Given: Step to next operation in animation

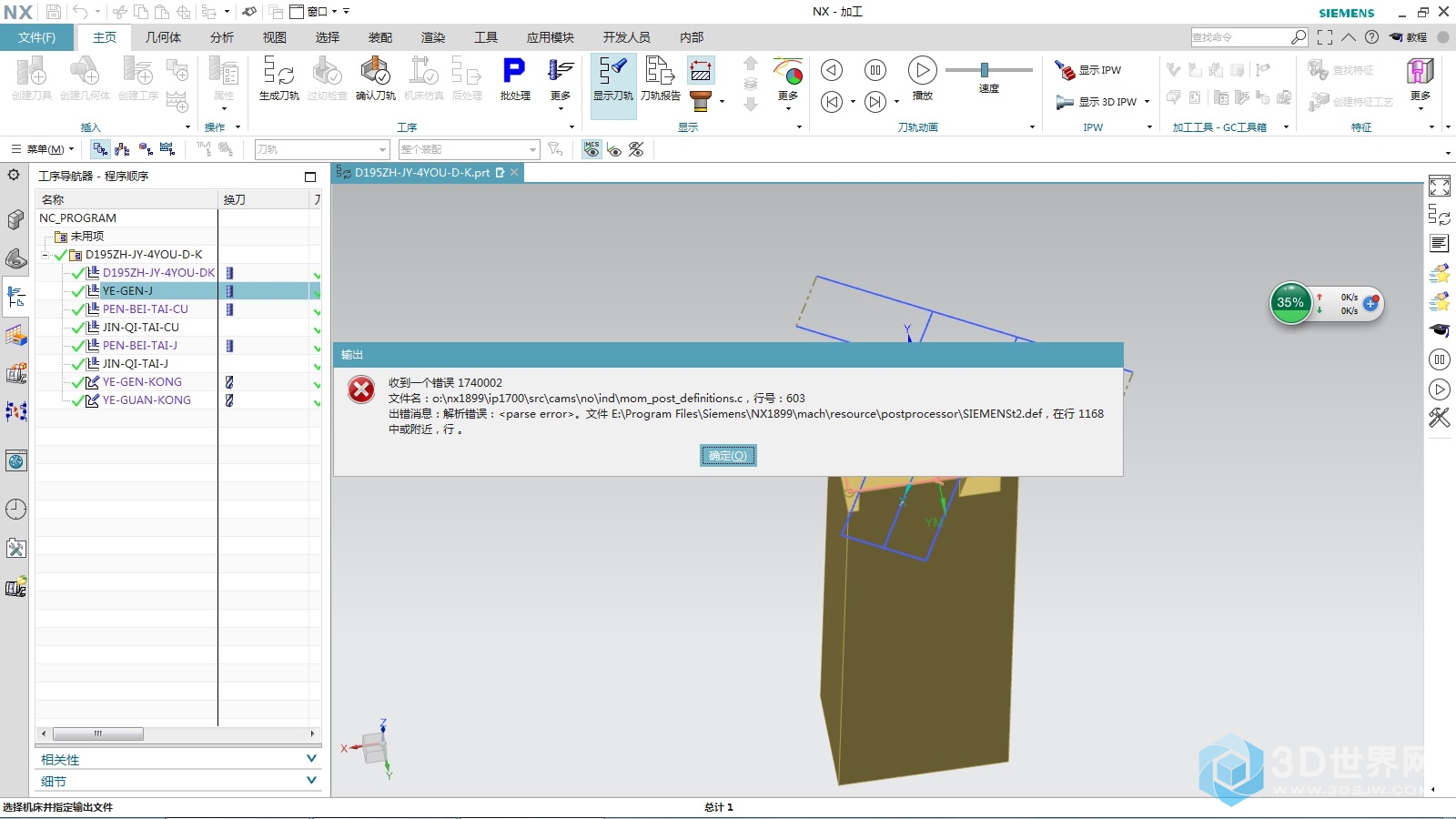Looking at the screenshot, I should 875,102.
